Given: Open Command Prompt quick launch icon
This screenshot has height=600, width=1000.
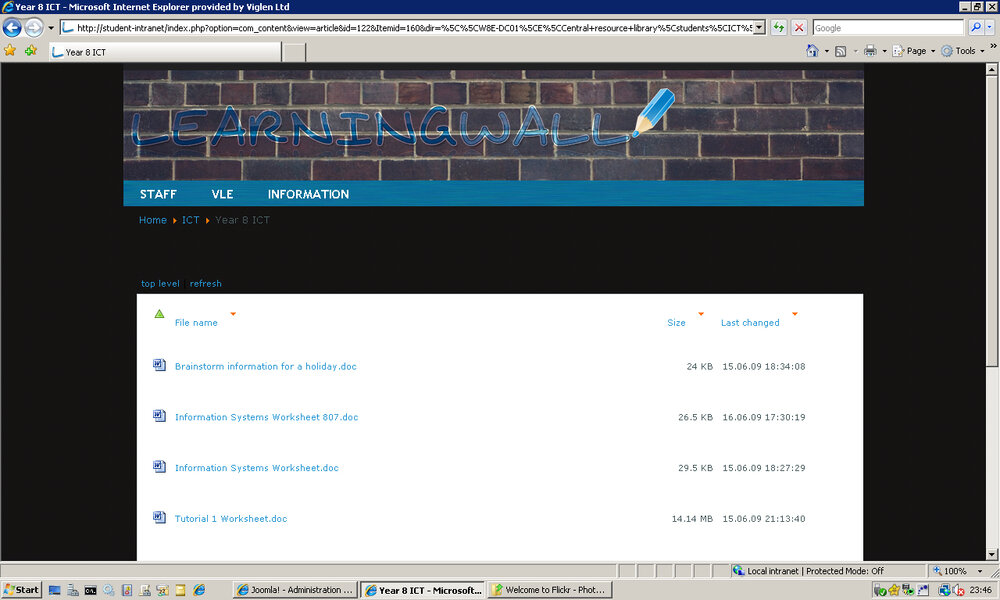Looking at the screenshot, I should click(x=91, y=590).
